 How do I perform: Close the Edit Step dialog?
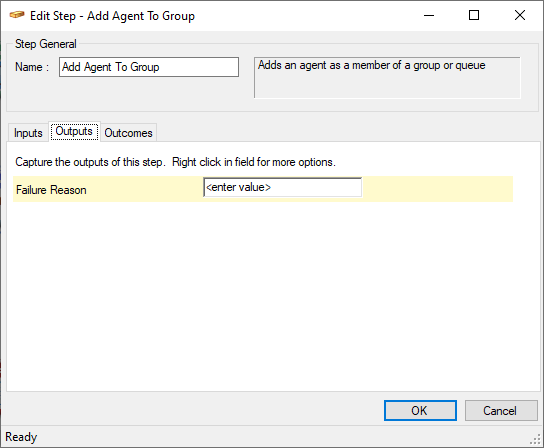click(520, 15)
